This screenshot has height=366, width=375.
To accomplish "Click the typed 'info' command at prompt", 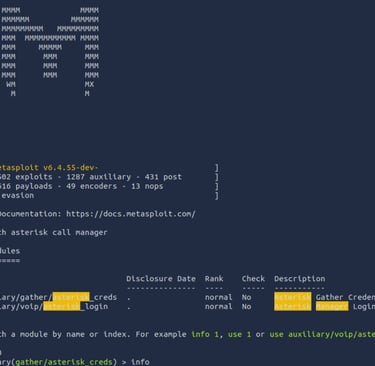I will (140, 362).
